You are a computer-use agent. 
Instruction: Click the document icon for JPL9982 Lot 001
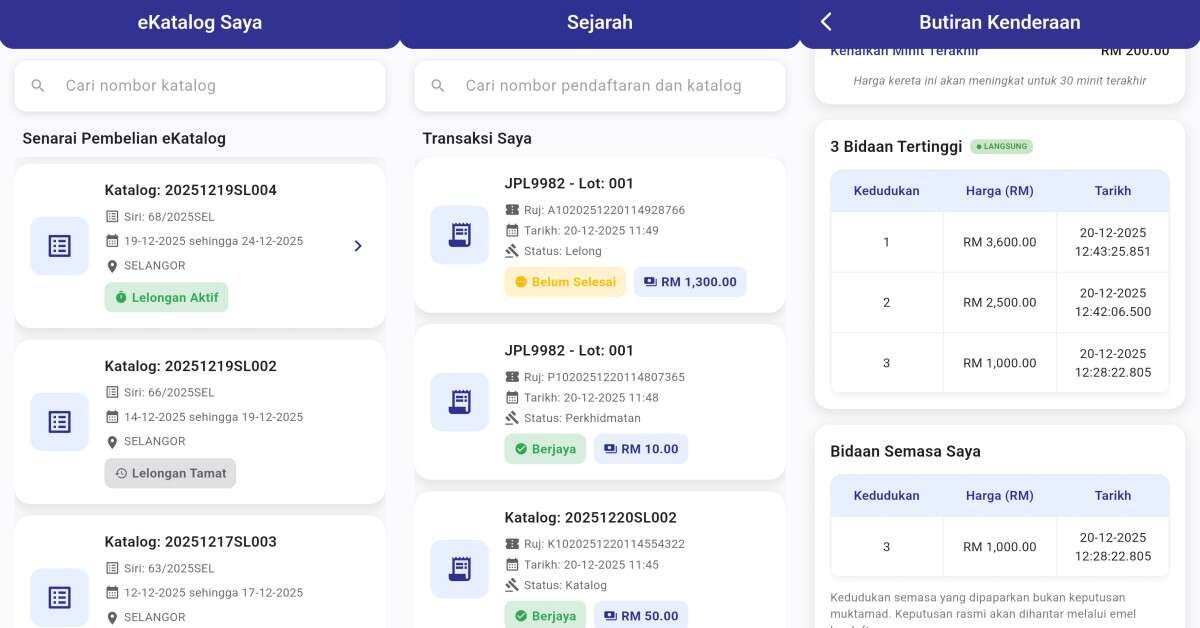pos(459,234)
